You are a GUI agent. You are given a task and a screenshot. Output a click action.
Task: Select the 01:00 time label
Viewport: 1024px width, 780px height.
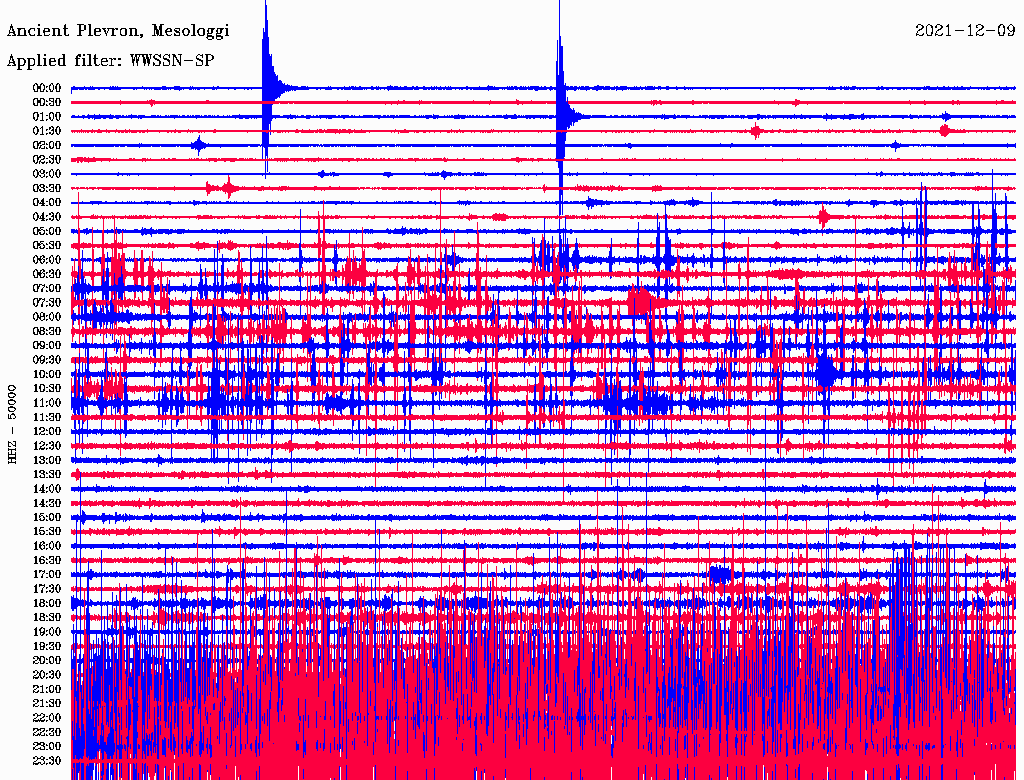coord(47,117)
